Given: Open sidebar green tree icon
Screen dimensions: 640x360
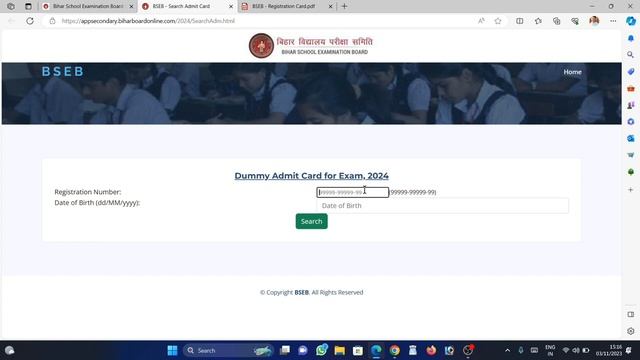Looking at the screenshot, I should [631, 172].
